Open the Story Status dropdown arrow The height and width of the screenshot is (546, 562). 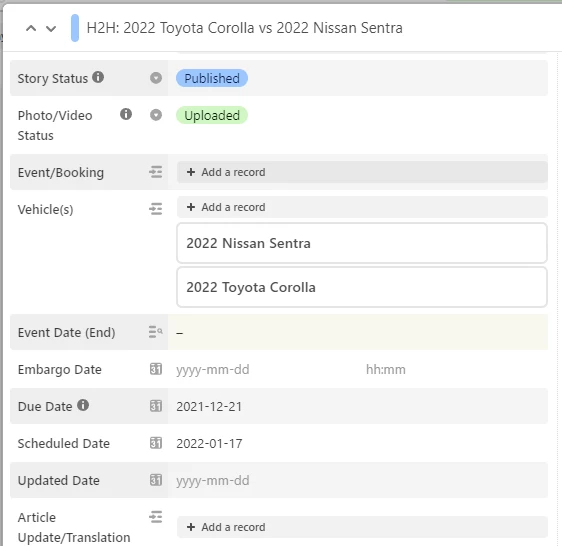(156, 78)
